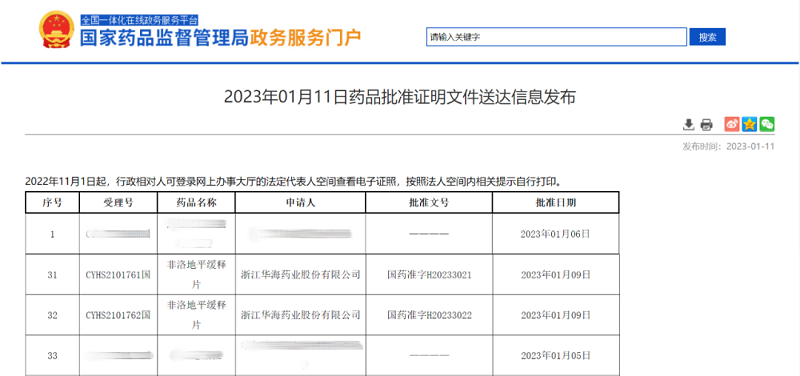
Task: Click the 批准日期 column header
Action: pyautogui.click(x=556, y=203)
